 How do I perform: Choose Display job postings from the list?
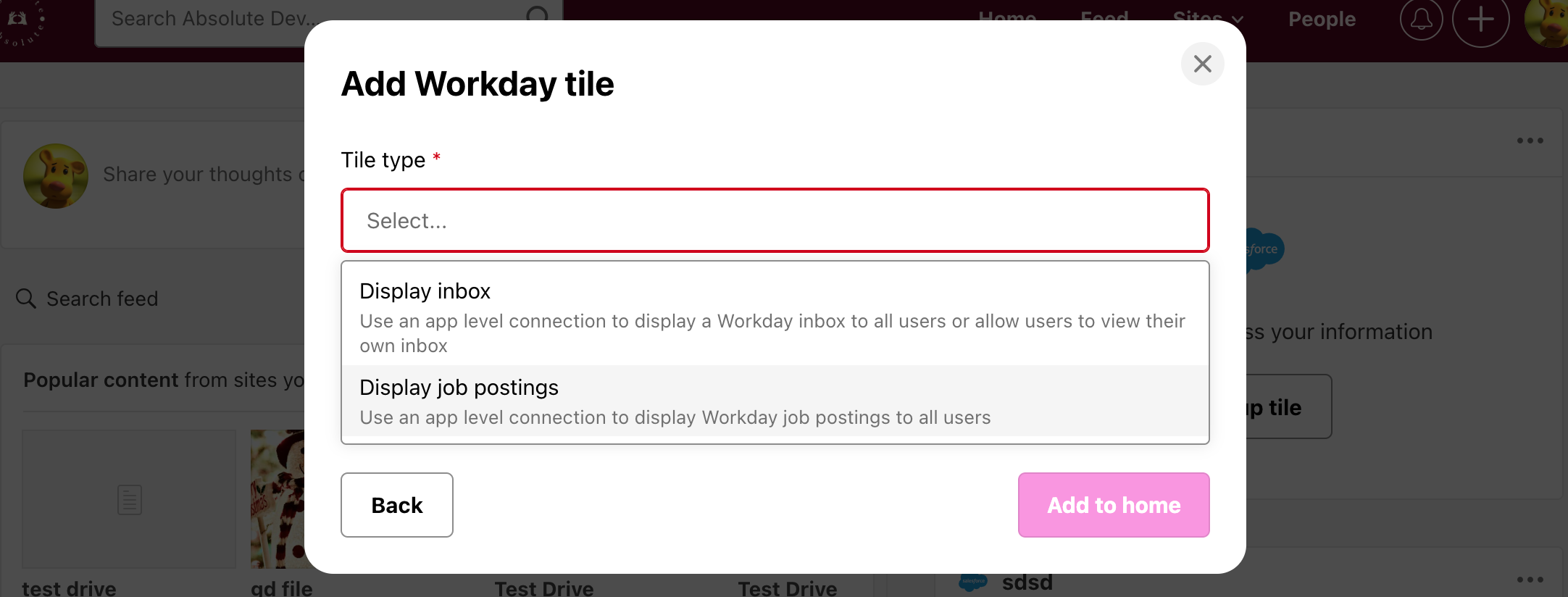pyautogui.click(x=775, y=401)
